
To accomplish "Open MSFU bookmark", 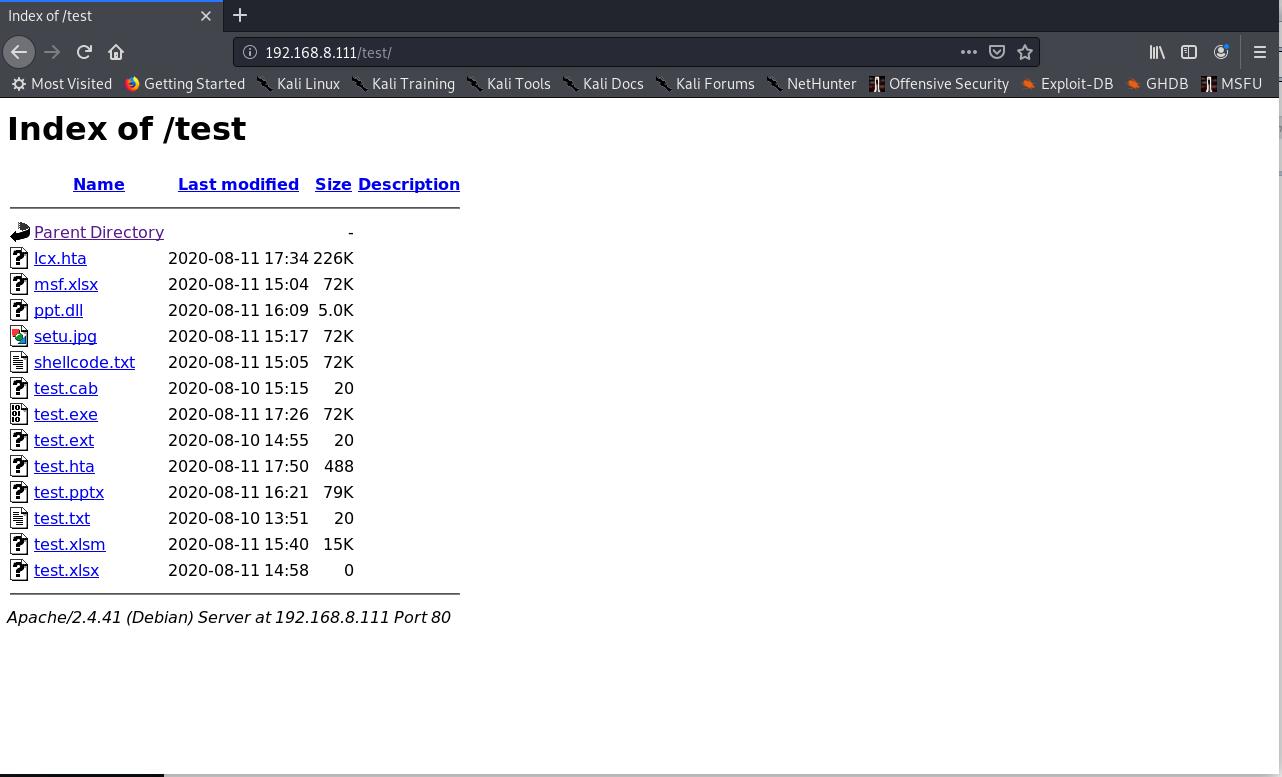I will click(1232, 84).
